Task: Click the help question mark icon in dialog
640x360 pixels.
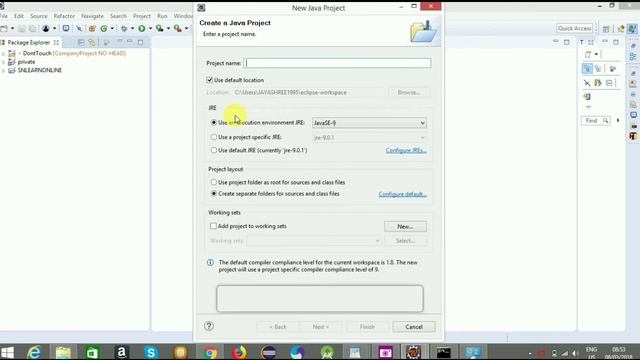Action: tap(209, 326)
